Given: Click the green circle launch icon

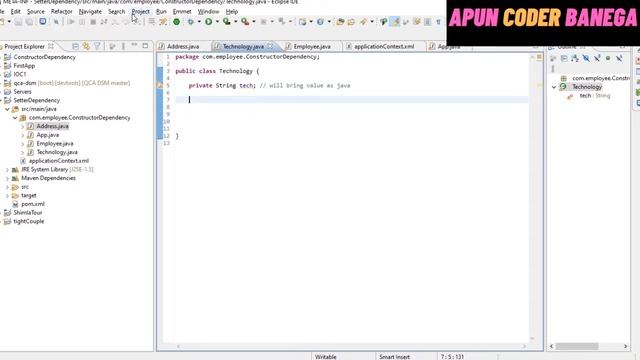Looking at the screenshot, I should pyautogui.click(x=176, y=22).
